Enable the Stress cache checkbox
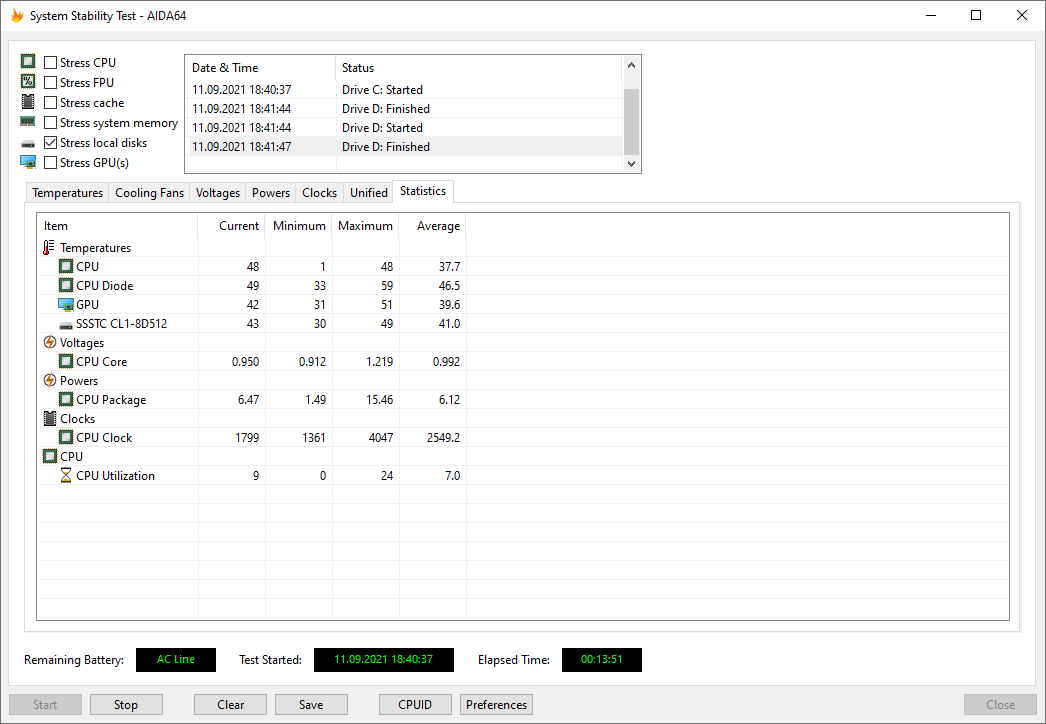This screenshot has width=1046, height=724. coord(50,102)
